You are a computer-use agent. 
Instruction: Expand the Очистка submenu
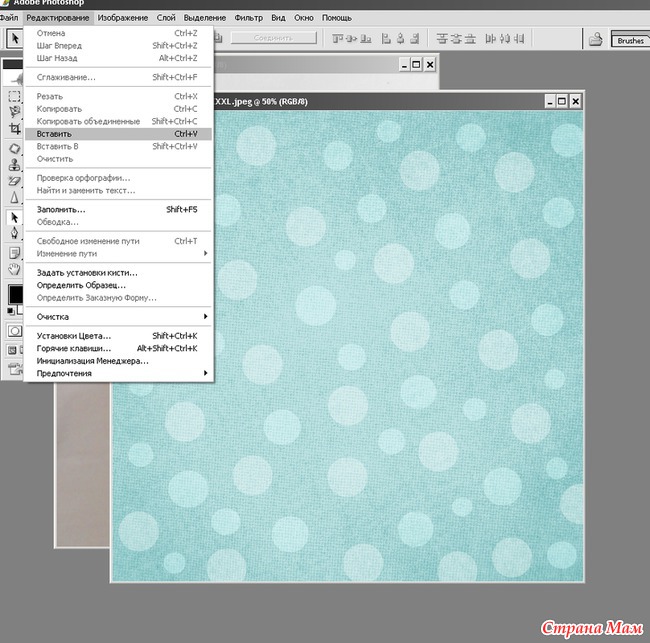point(120,316)
